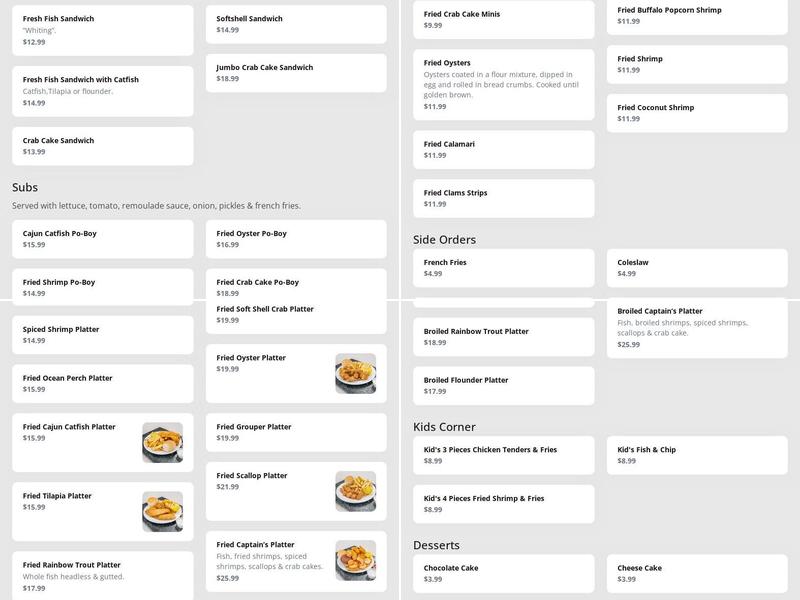Select the Softshell Sandwich item
This screenshot has width=800, height=600.
pos(296,24)
